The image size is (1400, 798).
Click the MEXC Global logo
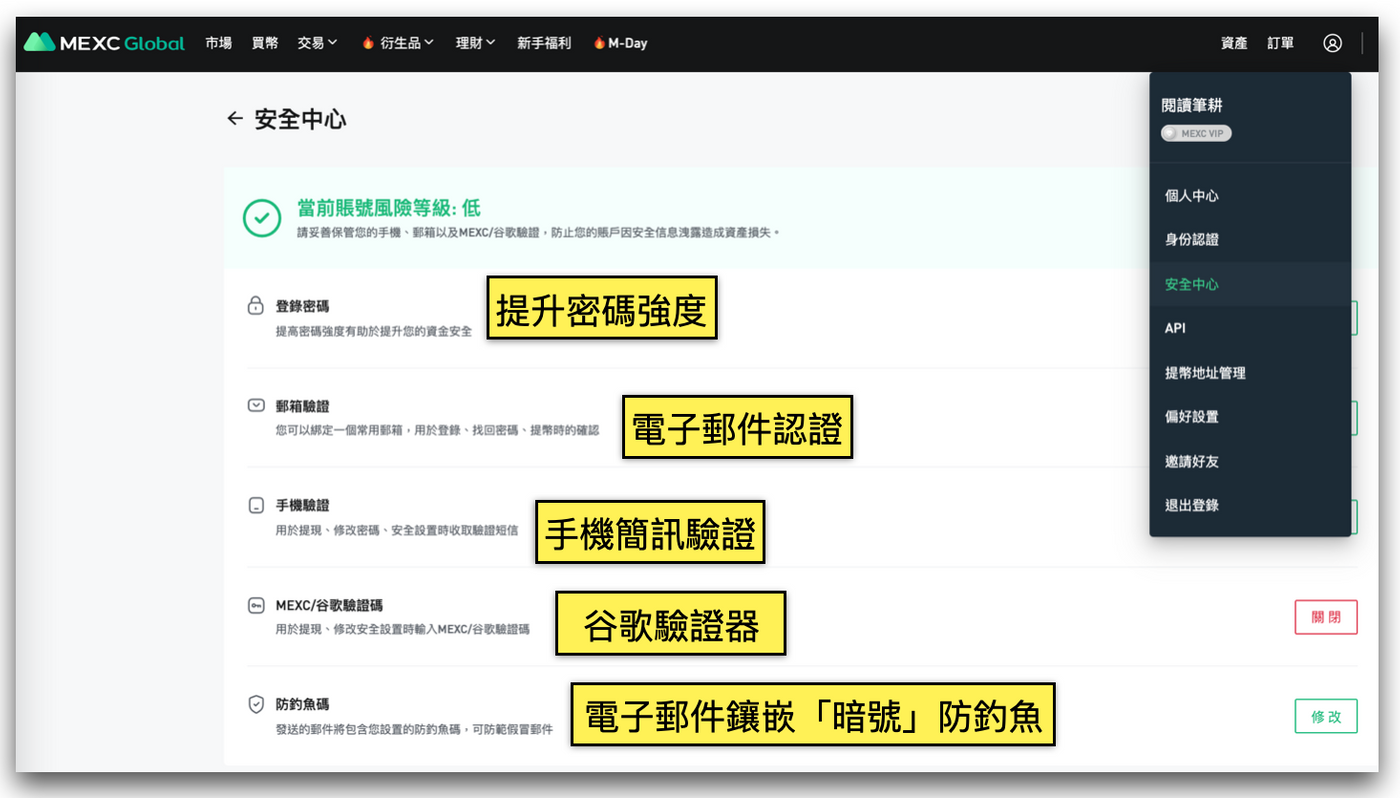click(103, 43)
